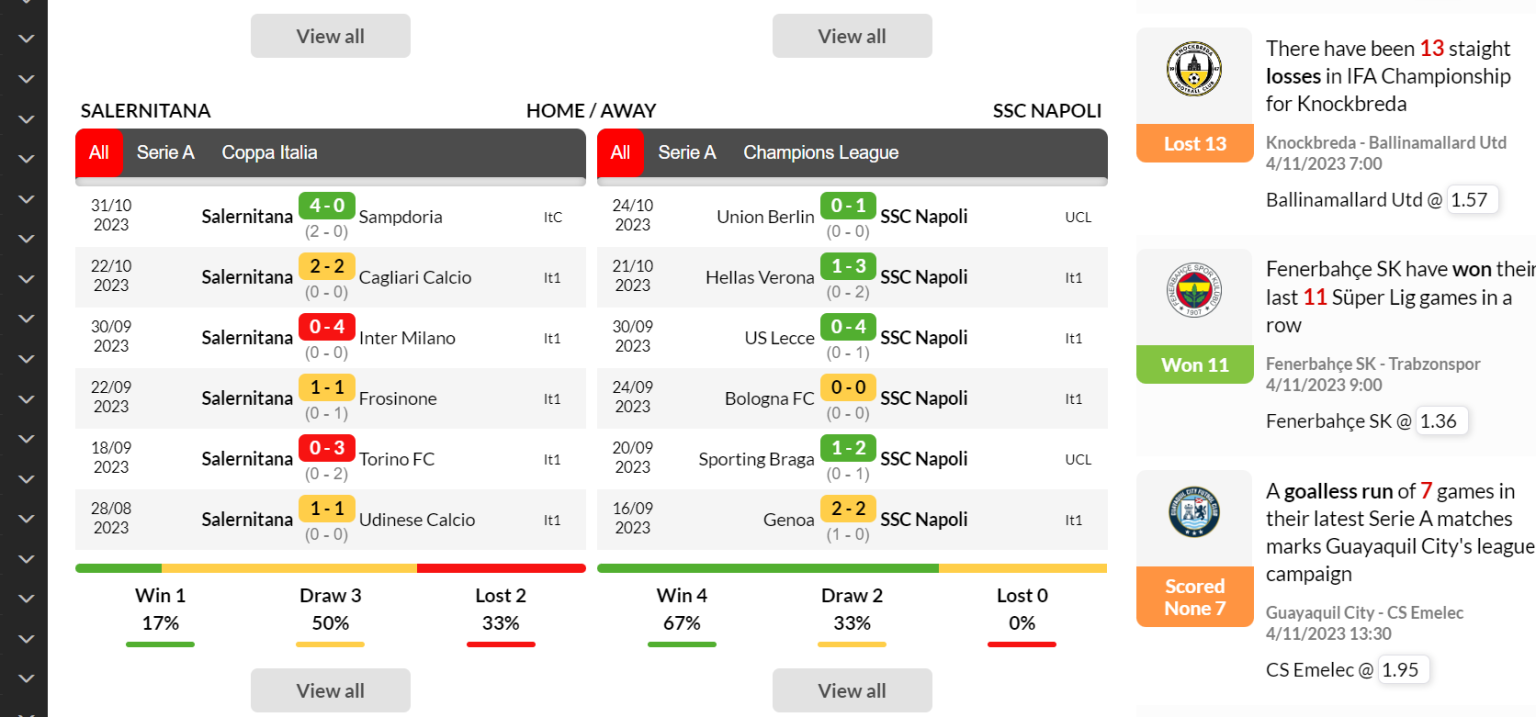Click the orange 'Lost 13' streak badge
Image resolution: width=1536 pixels, height=717 pixels.
pos(1195,143)
